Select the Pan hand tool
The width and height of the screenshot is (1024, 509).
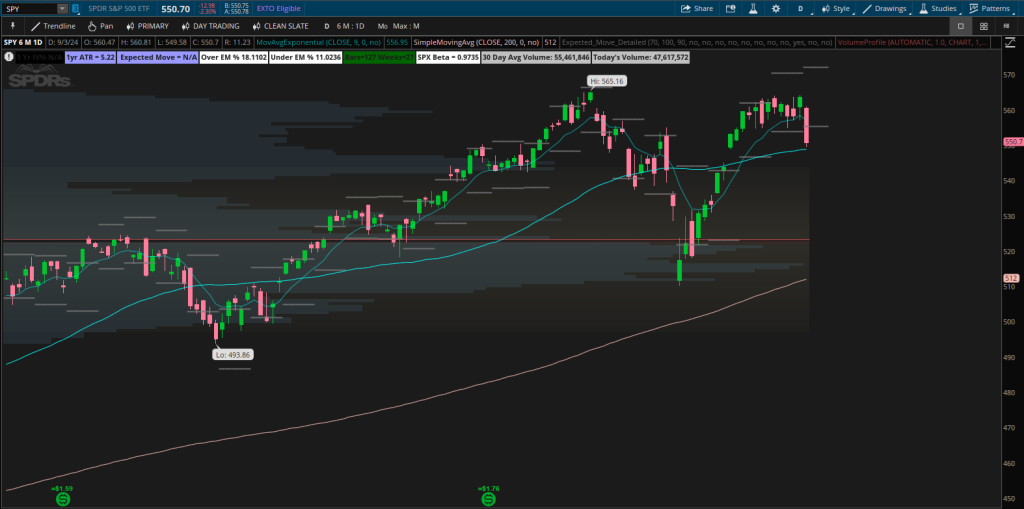(100, 26)
